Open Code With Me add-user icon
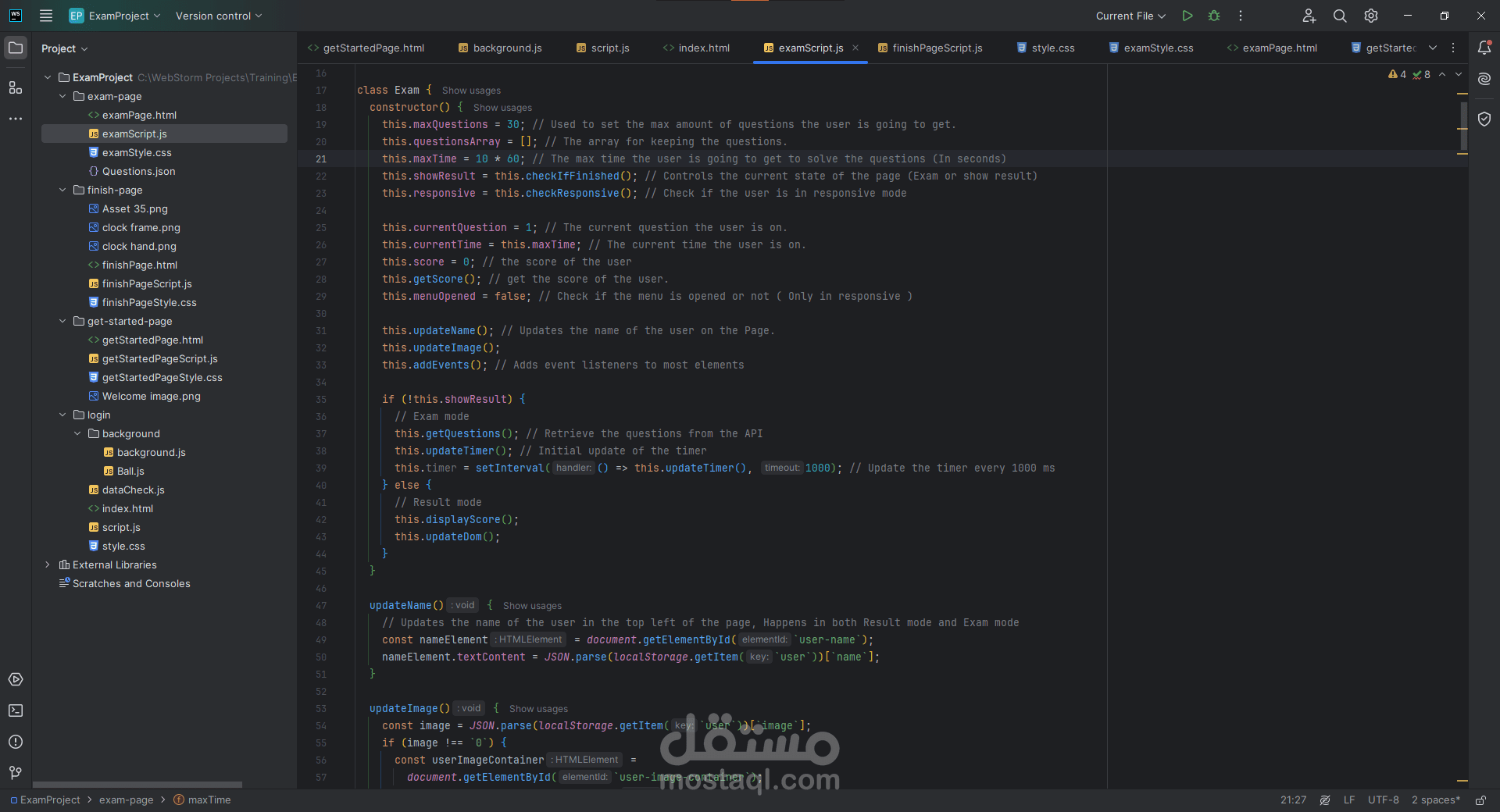The height and width of the screenshot is (812, 1500). (1309, 16)
